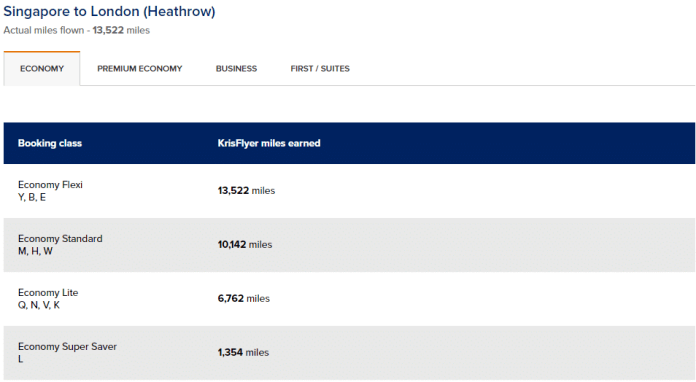
Task: Click the '13,522 miles' value in Economy Flexi row
Action: tap(246, 190)
